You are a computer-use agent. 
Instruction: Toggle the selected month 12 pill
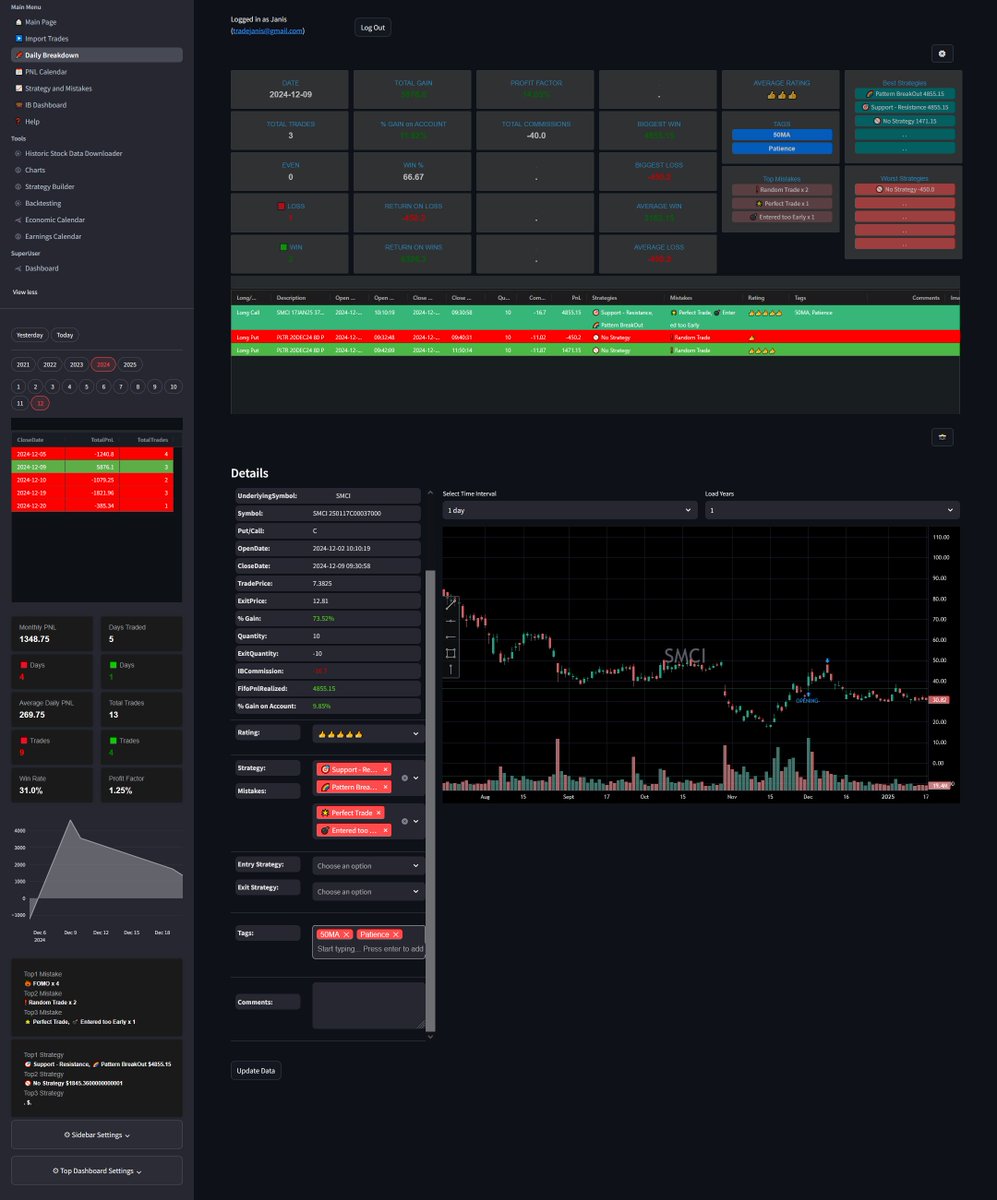point(40,403)
